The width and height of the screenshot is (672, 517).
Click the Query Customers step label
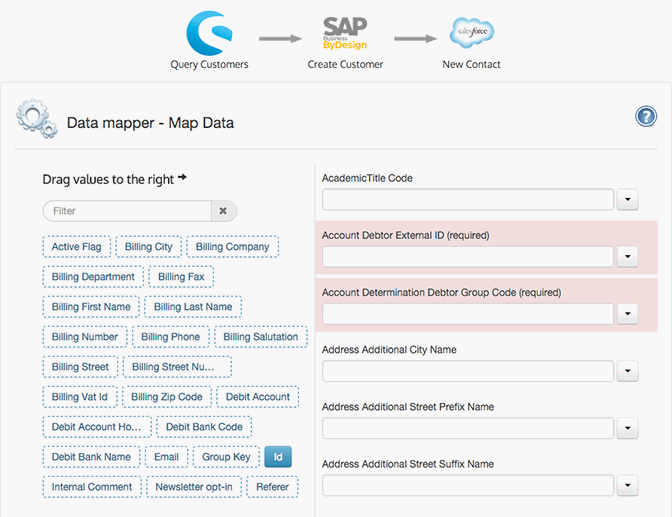pyautogui.click(x=209, y=64)
